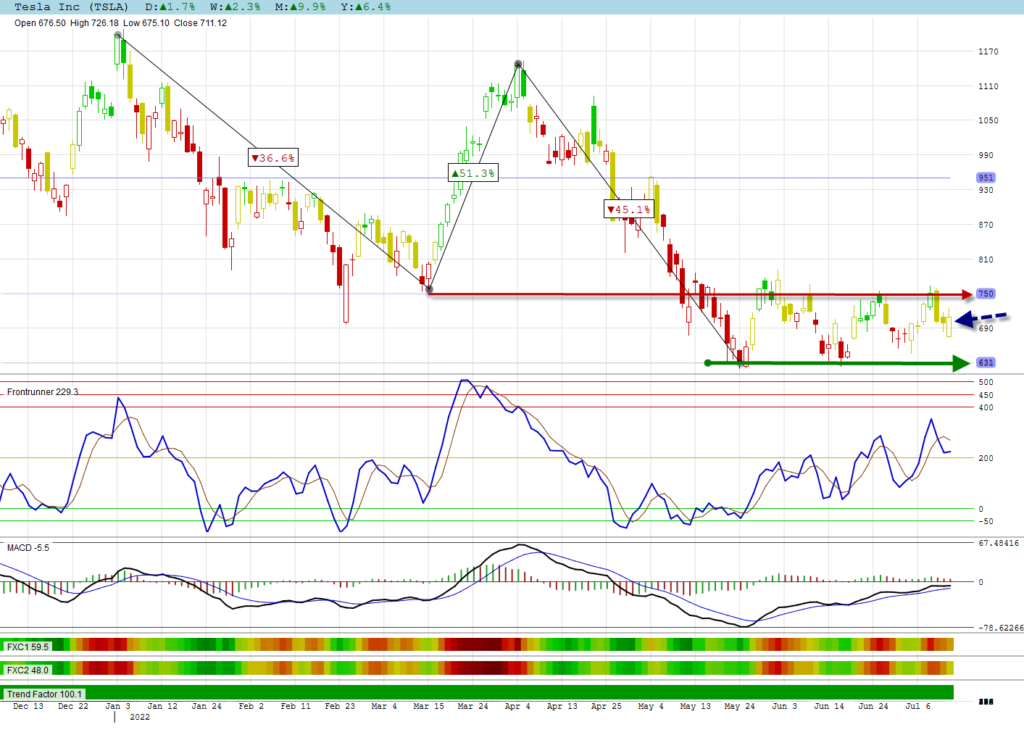Click the Apr 25 date label
Image resolution: width=1024 pixels, height=735 pixels.
(x=606, y=706)
